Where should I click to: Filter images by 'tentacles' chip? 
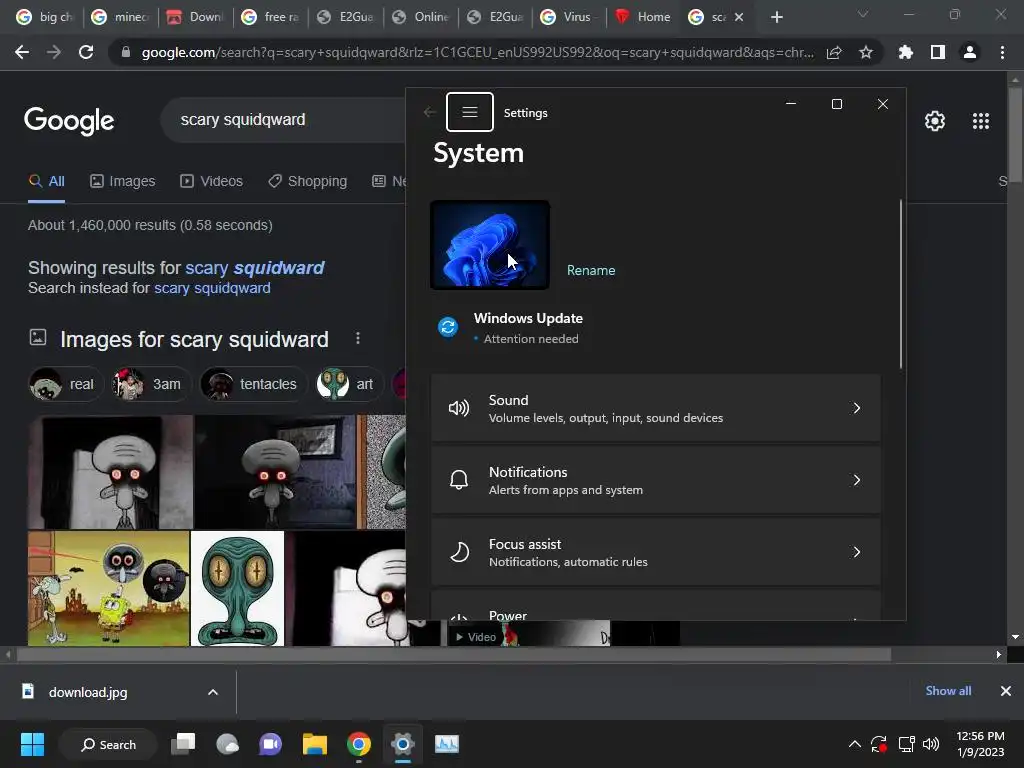253,384
